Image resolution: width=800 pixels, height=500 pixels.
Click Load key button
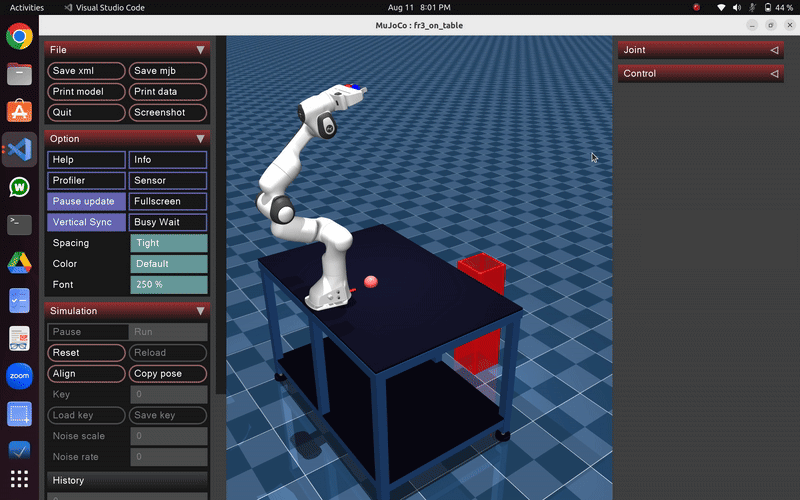click(86, 415)
